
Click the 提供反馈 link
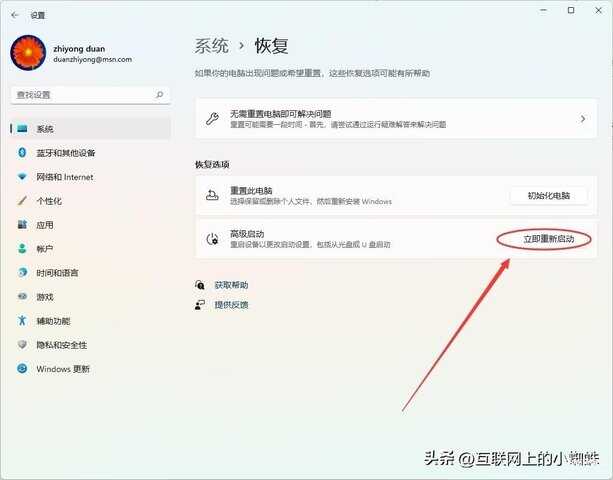[x=230, y=304]
